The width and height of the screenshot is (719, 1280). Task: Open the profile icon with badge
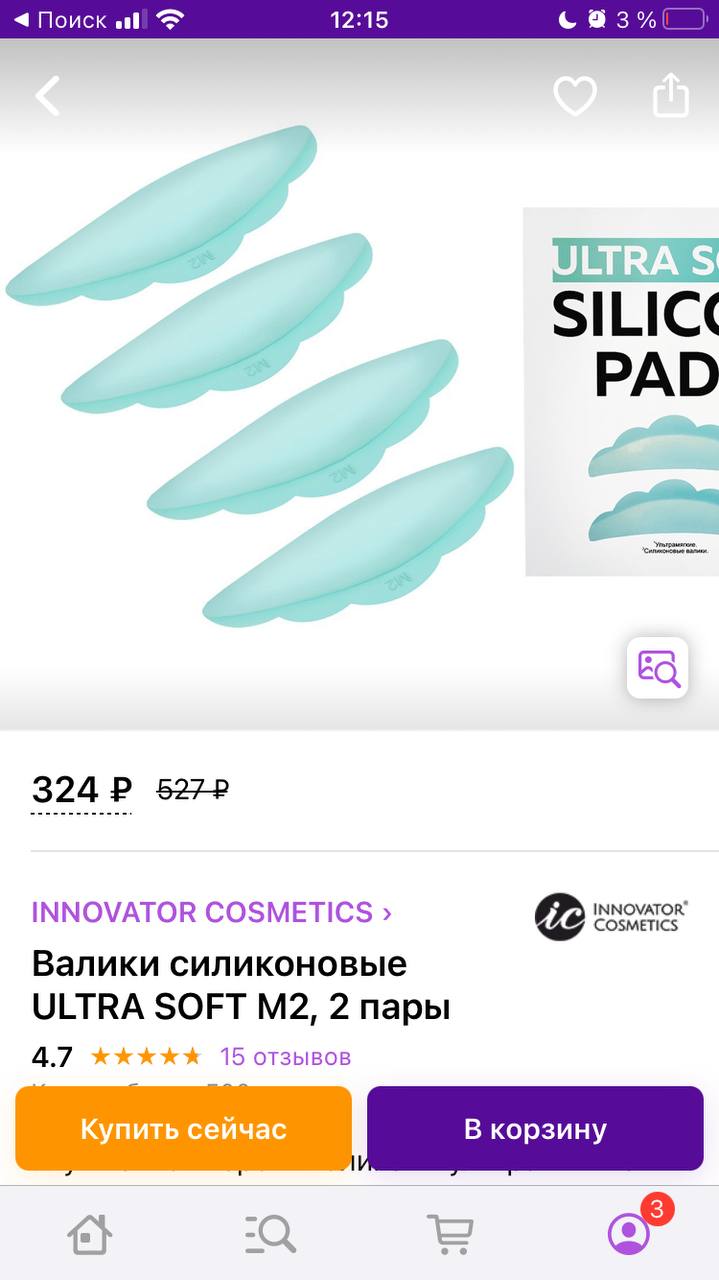coord(629,1234)
